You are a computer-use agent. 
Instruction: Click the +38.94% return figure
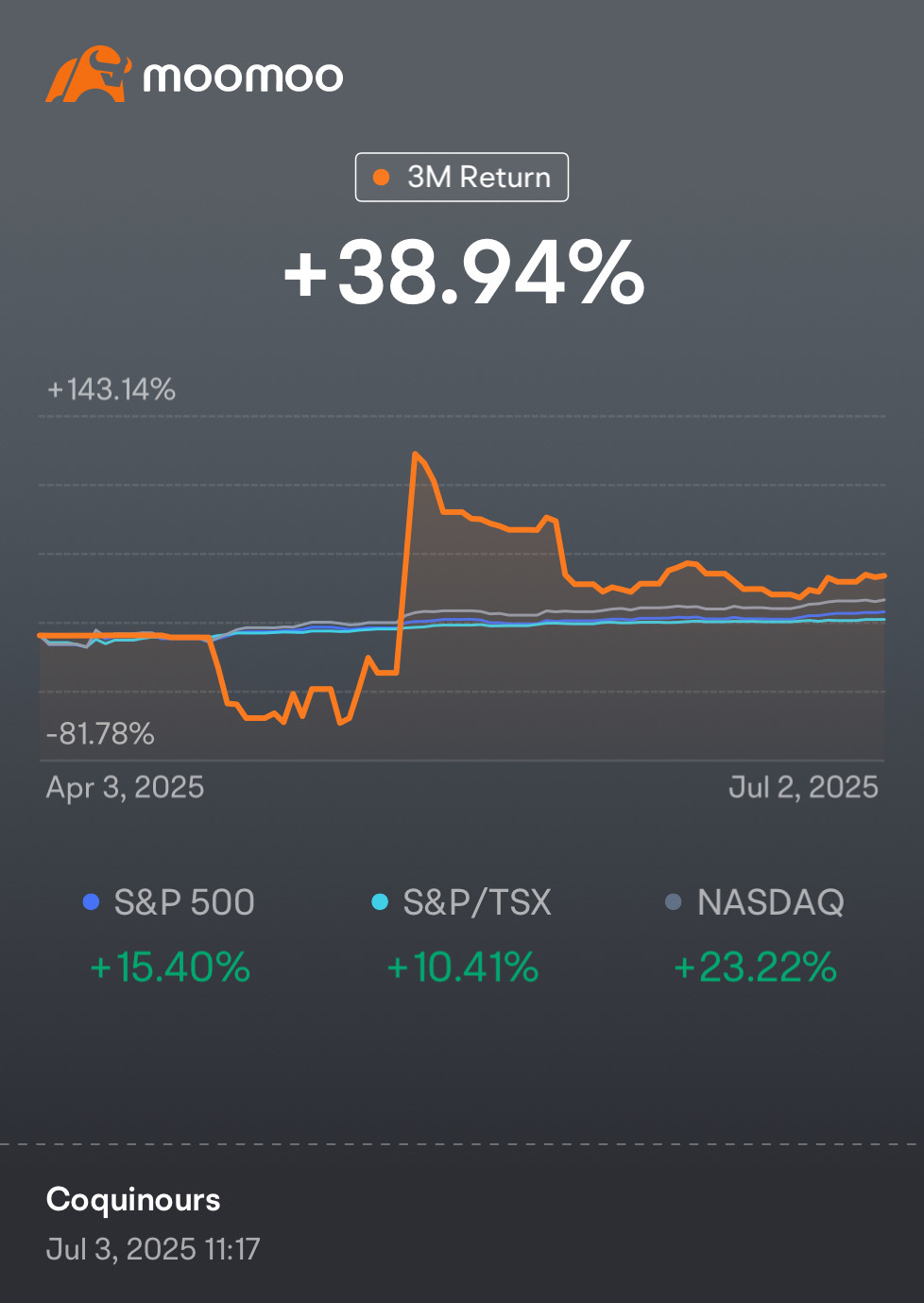click(463, 273)
